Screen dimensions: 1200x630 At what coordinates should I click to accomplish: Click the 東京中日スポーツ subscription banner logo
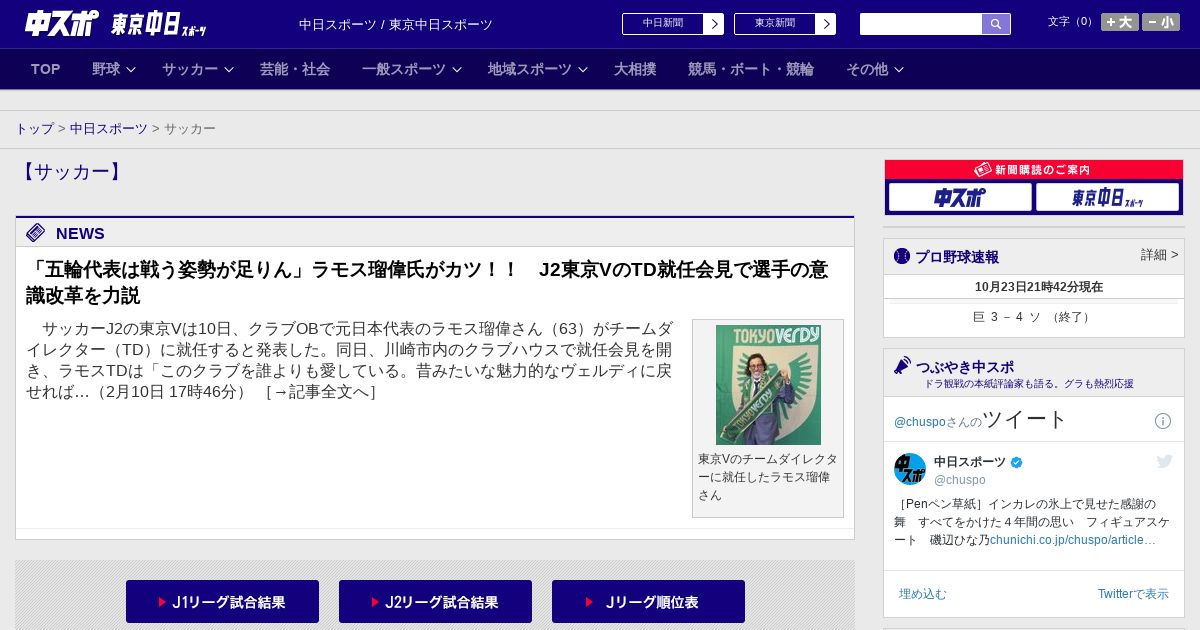coord(1107,197)
